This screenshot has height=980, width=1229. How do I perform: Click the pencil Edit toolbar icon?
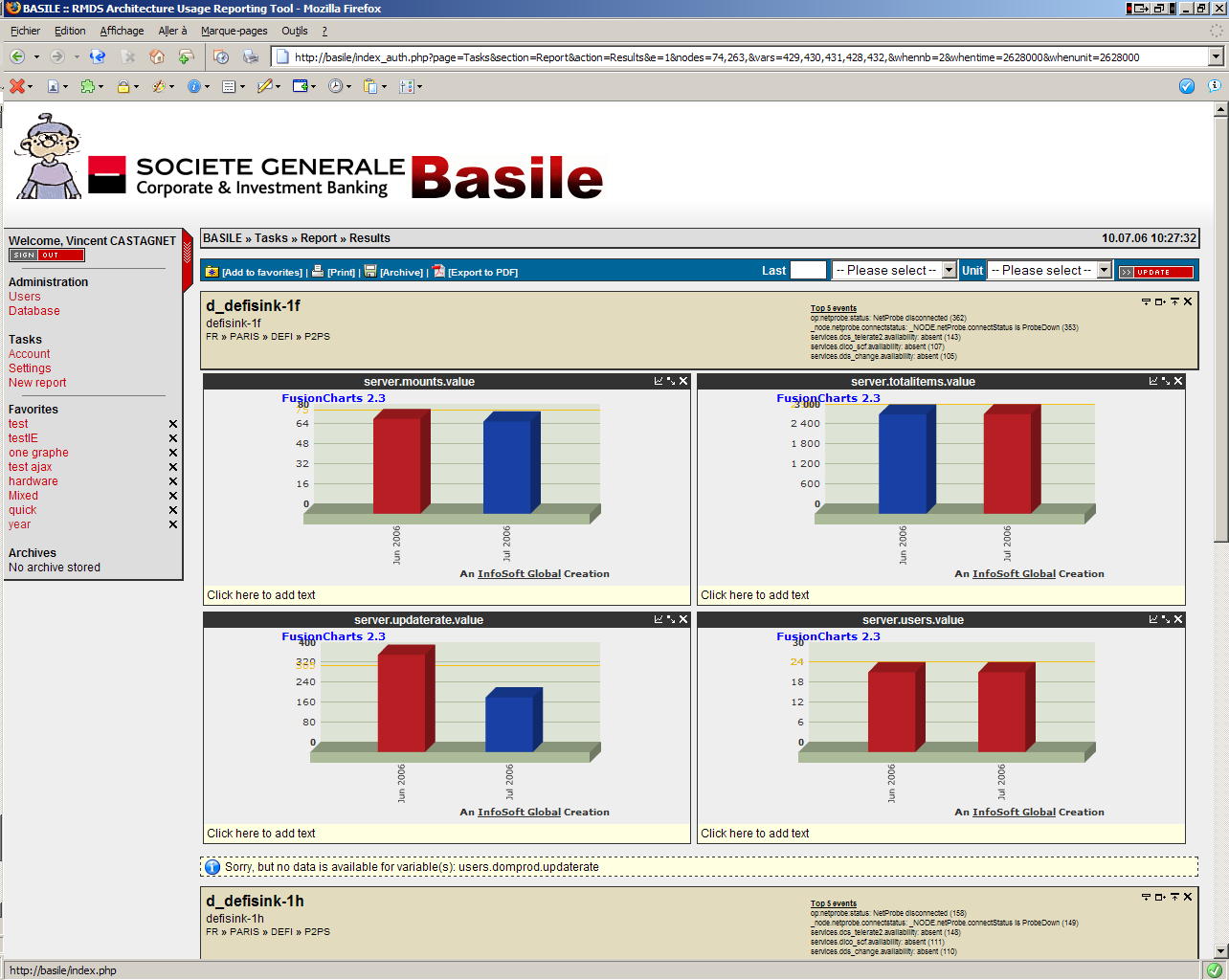click(265, 86)
